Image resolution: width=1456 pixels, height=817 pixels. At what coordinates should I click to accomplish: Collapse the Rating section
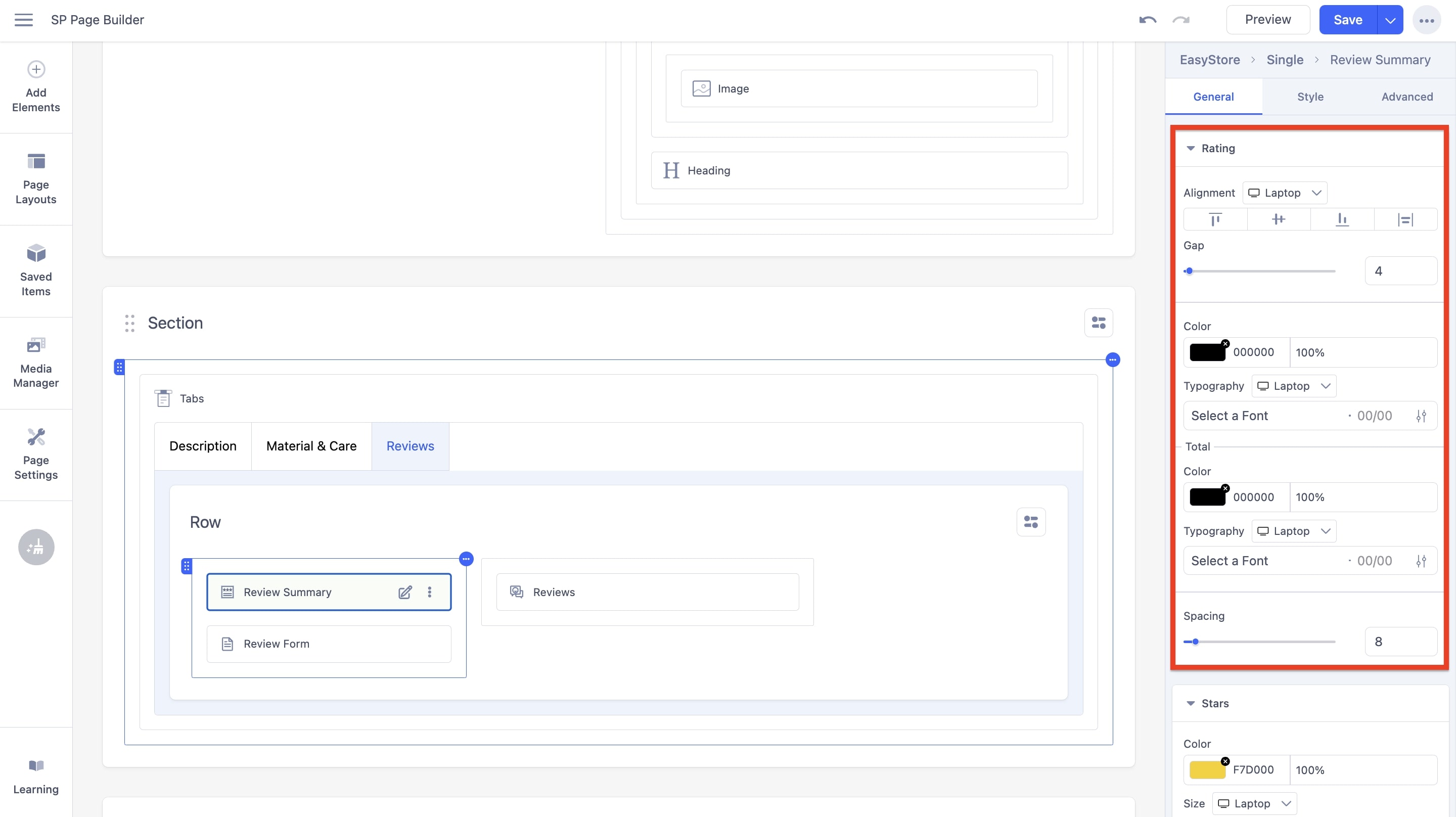tap(1191, 148)
